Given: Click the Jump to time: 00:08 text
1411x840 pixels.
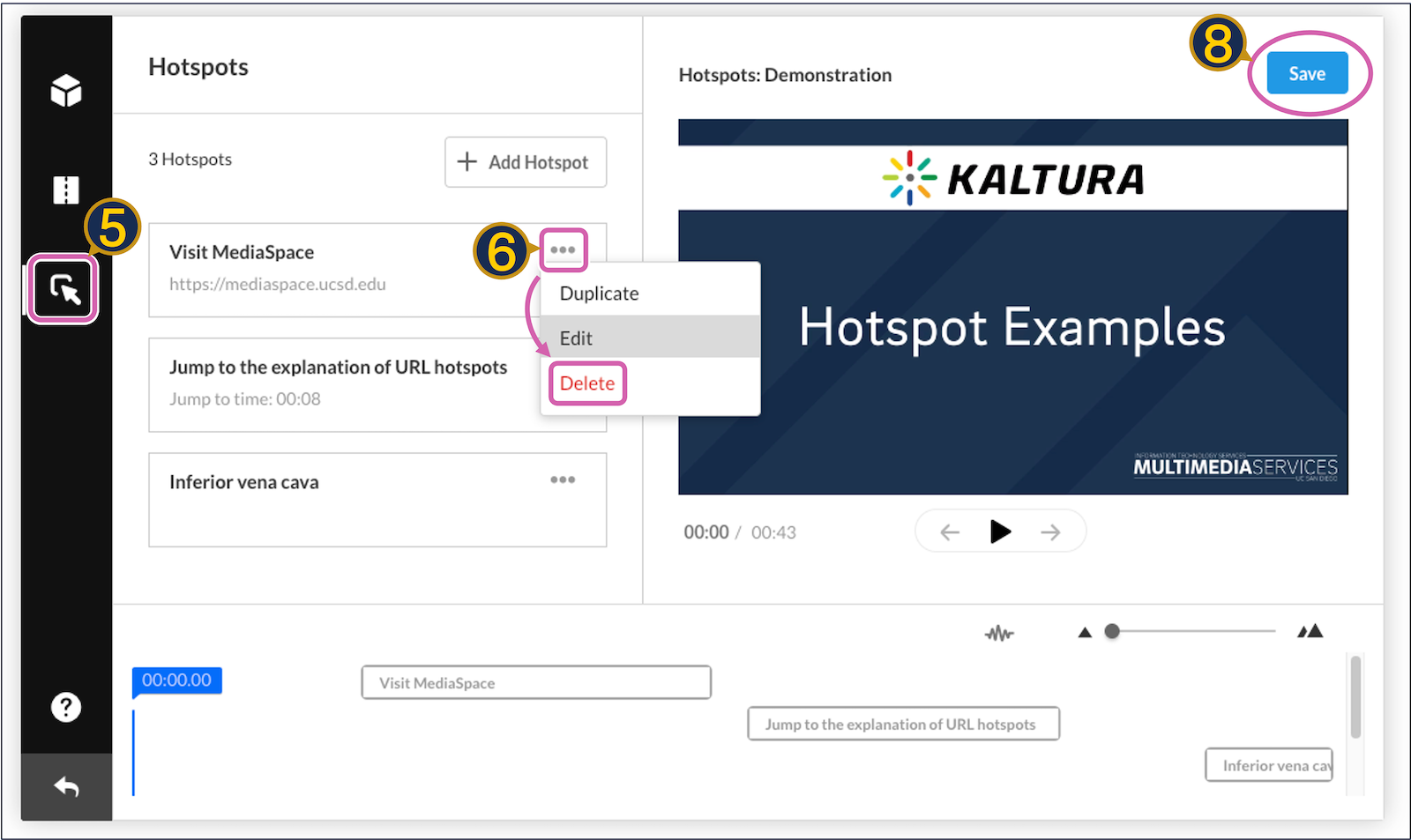Looking at the screenshot, I should (x=245, y=398).
